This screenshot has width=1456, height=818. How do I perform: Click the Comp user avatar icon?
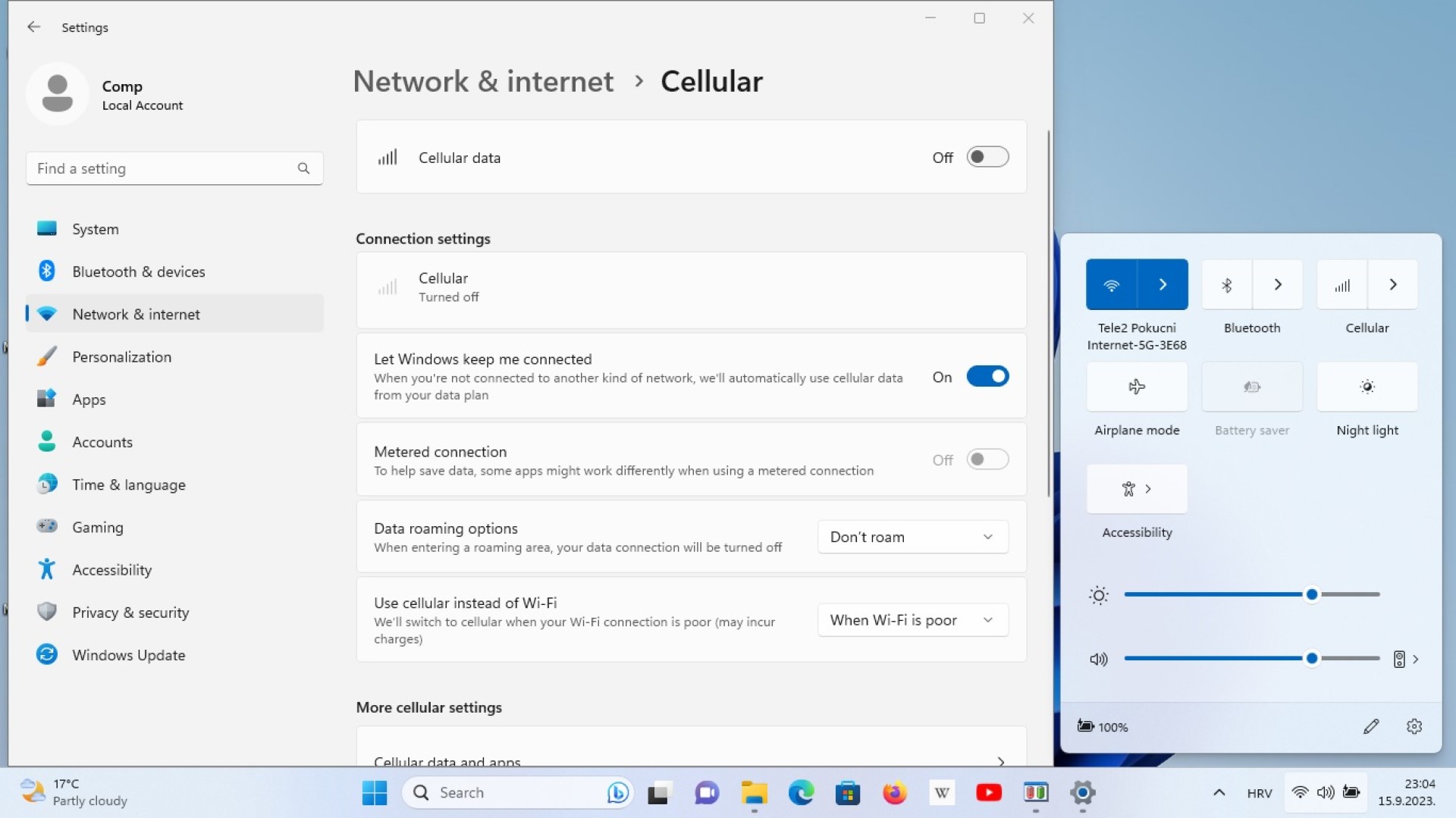58,94
